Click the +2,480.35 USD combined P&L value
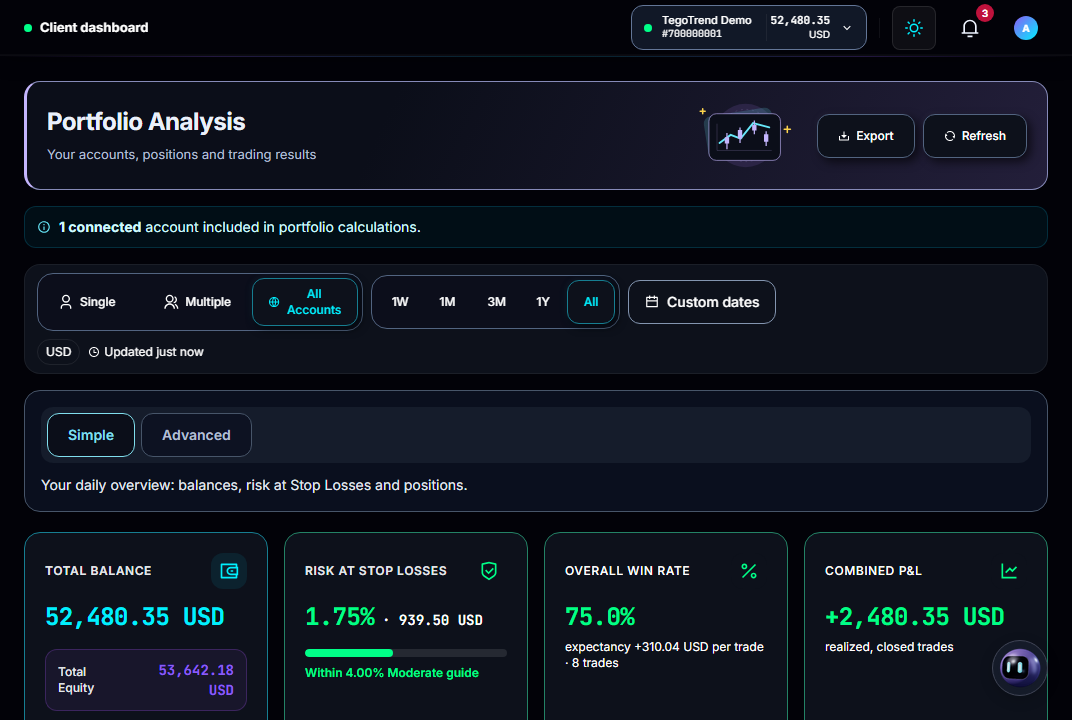This screenshot has height=720, width=1072. (x=914, y=617)
